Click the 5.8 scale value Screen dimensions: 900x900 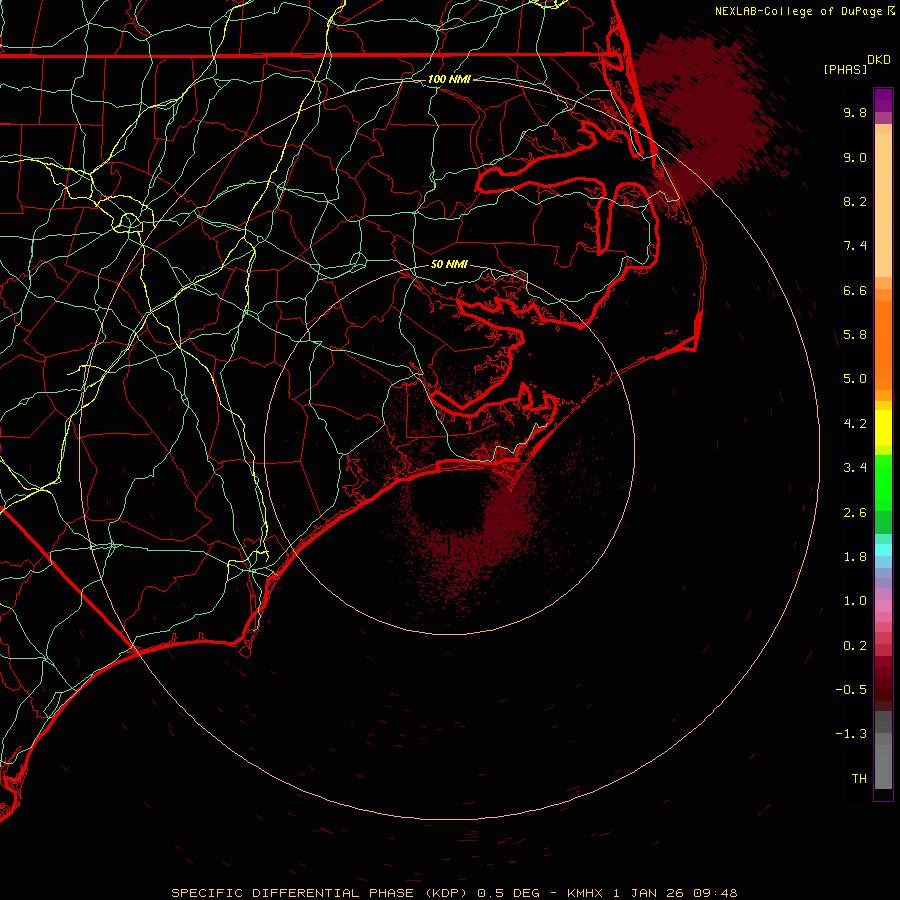click(x=855, y=334)
